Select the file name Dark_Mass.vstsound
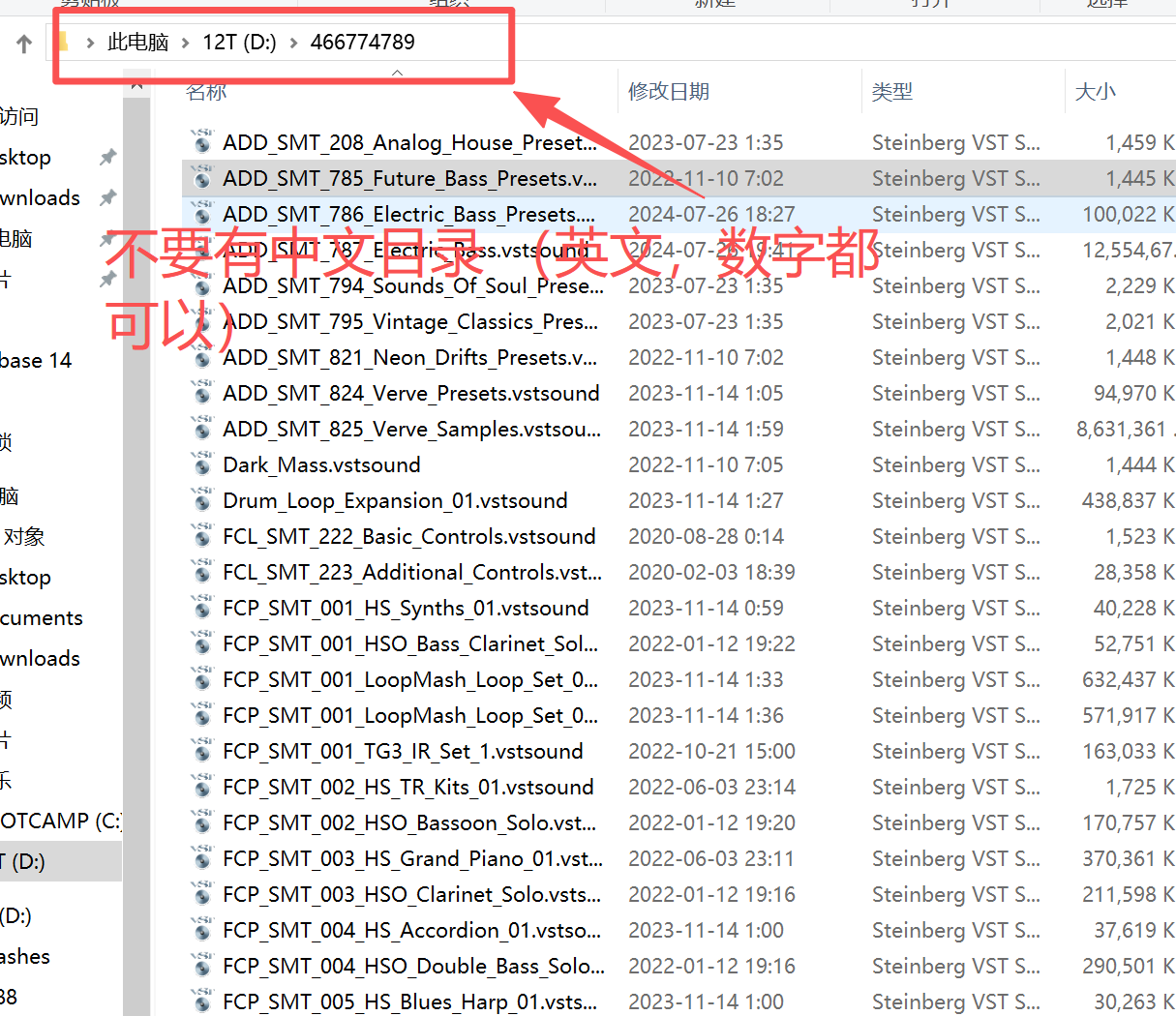The width and height of the screenshot is (1176, 1016). tap(321, 464)
